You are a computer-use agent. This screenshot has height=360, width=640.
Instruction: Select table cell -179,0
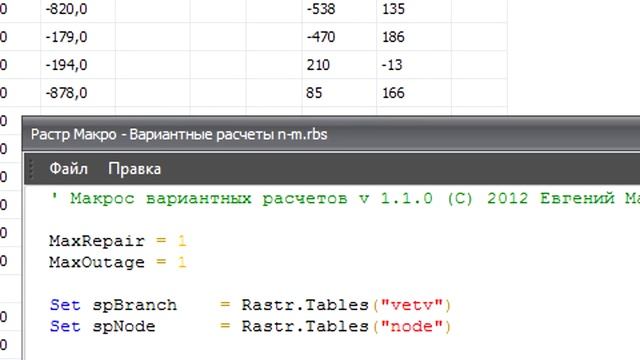(x=78, y=37)
